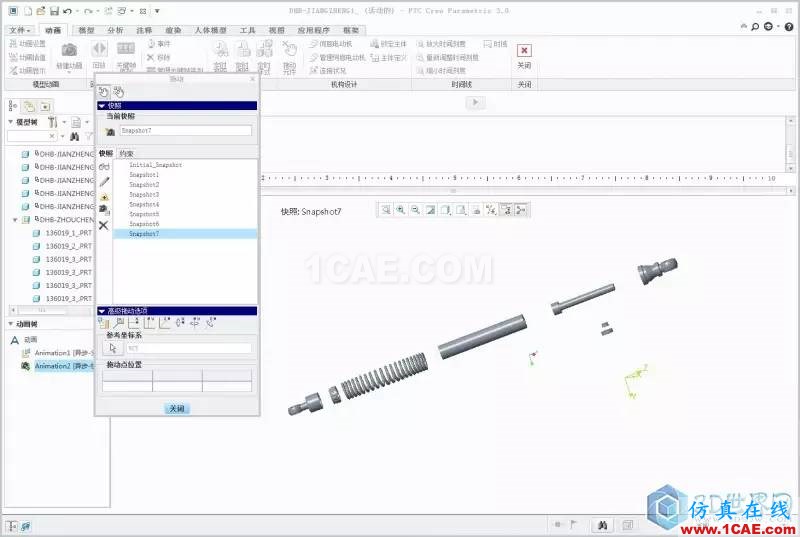Click the X delete icon beside snapshot list

104,225
